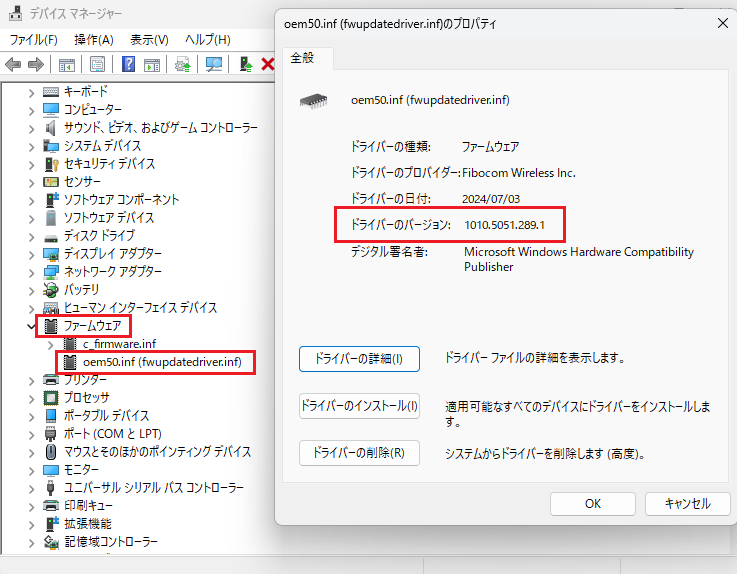Click the Update driver gear toolbar icon

(x=183, y=64)
